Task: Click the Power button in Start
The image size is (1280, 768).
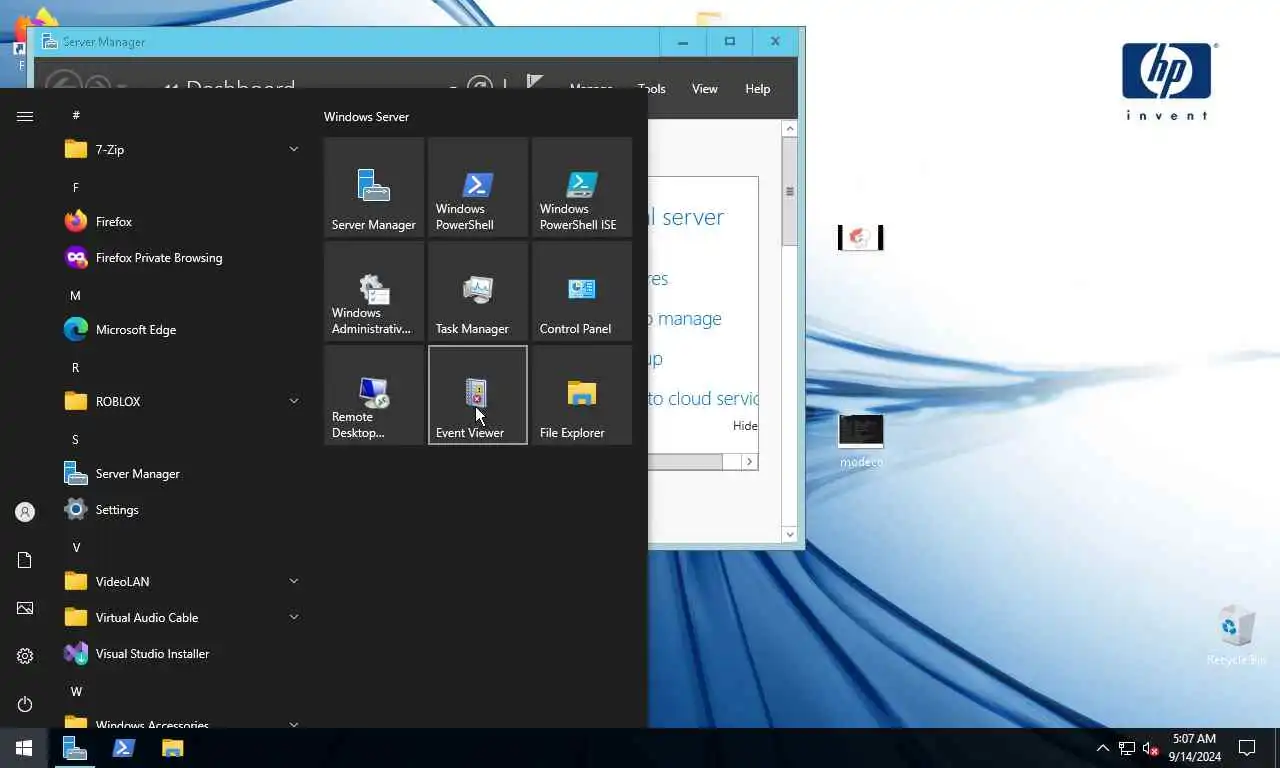Action: tap(25, 704)
